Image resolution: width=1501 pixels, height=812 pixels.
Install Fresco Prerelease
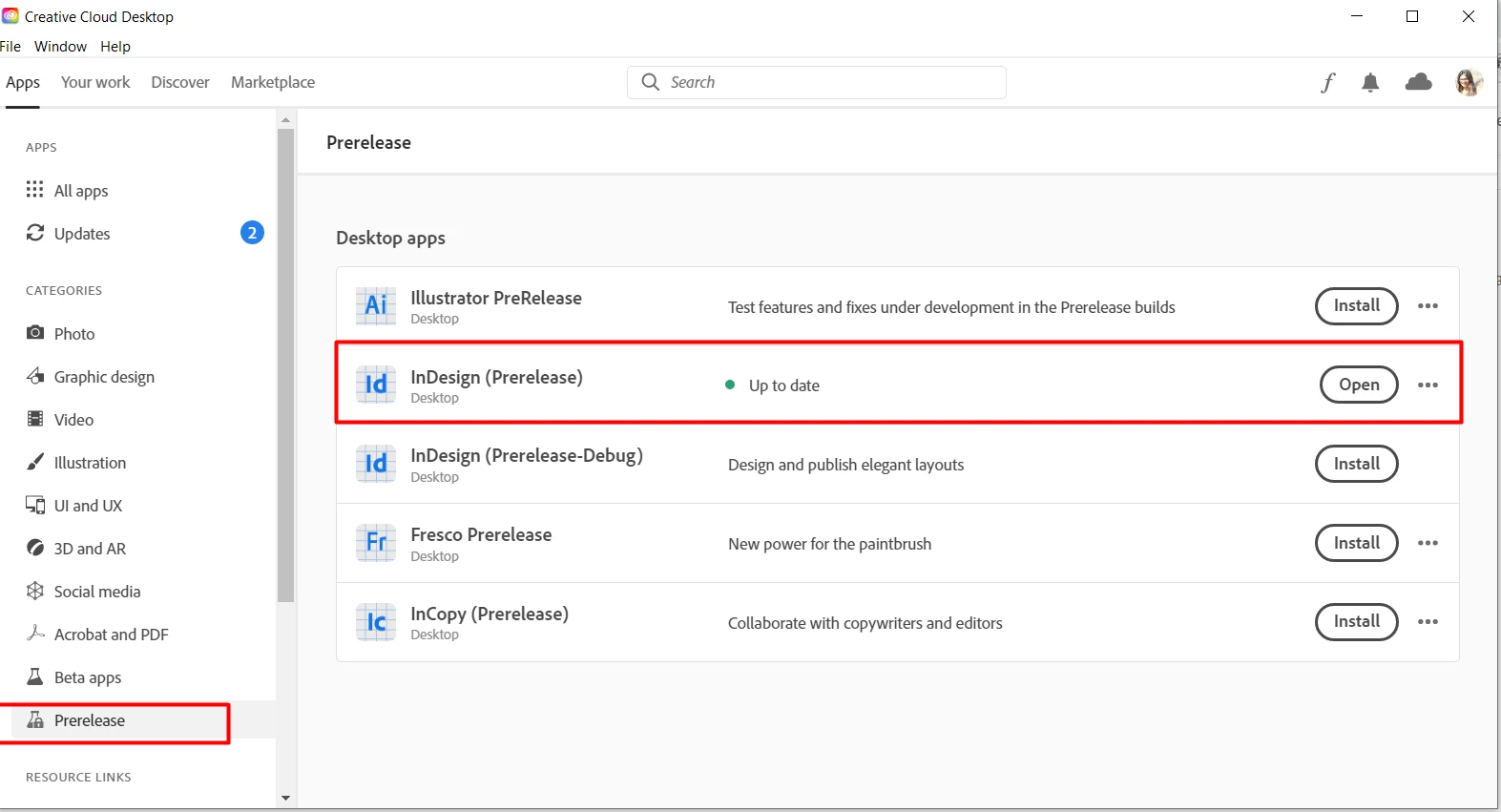[1356, 543]
